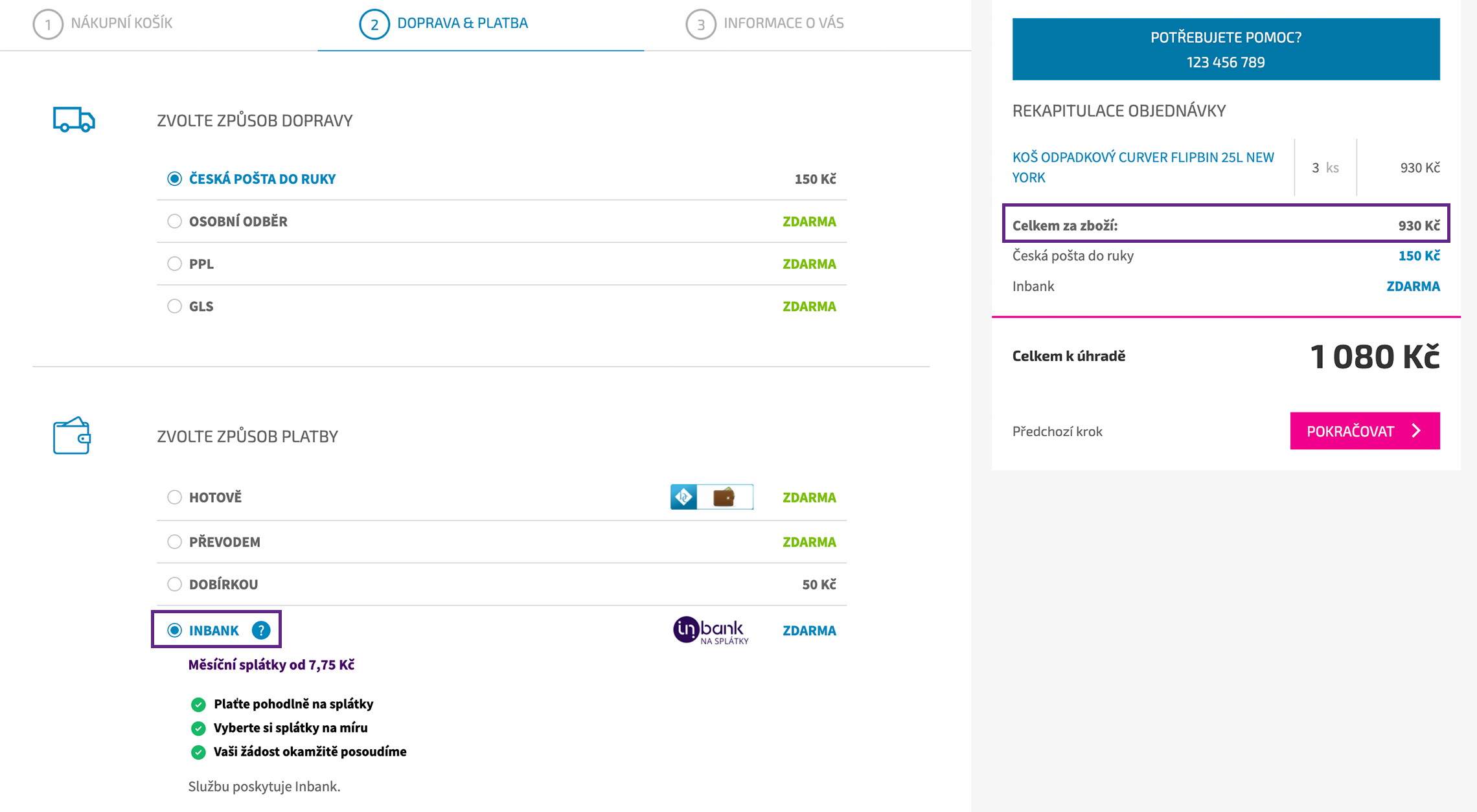This screenshot has width=1477, height=812.
Task: Click the help phone number banner
Action: coord(1225,49)
